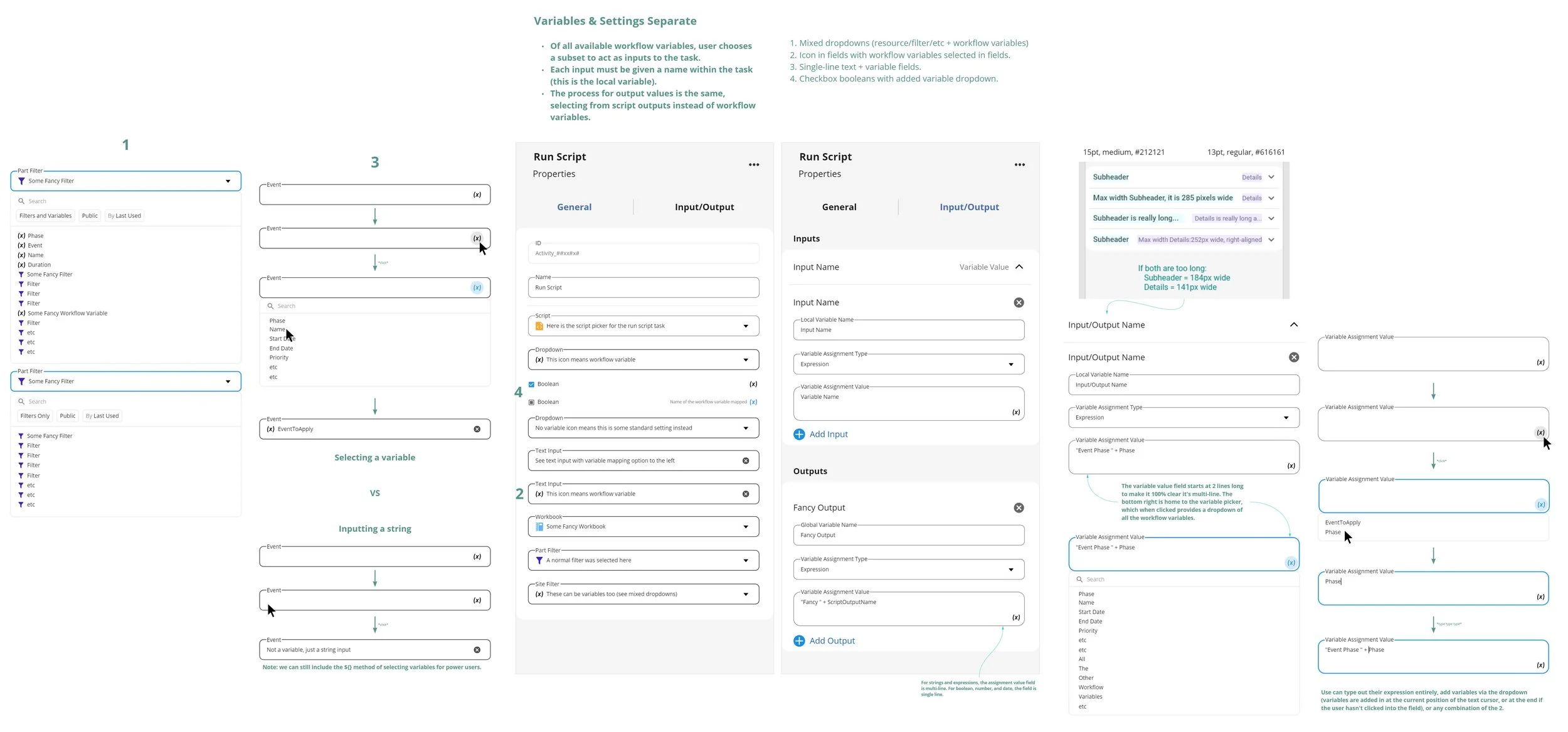Open the Workbook 'Some Fancy Workbook' dropdown
1568x732 pixels.
click(745, 527)
